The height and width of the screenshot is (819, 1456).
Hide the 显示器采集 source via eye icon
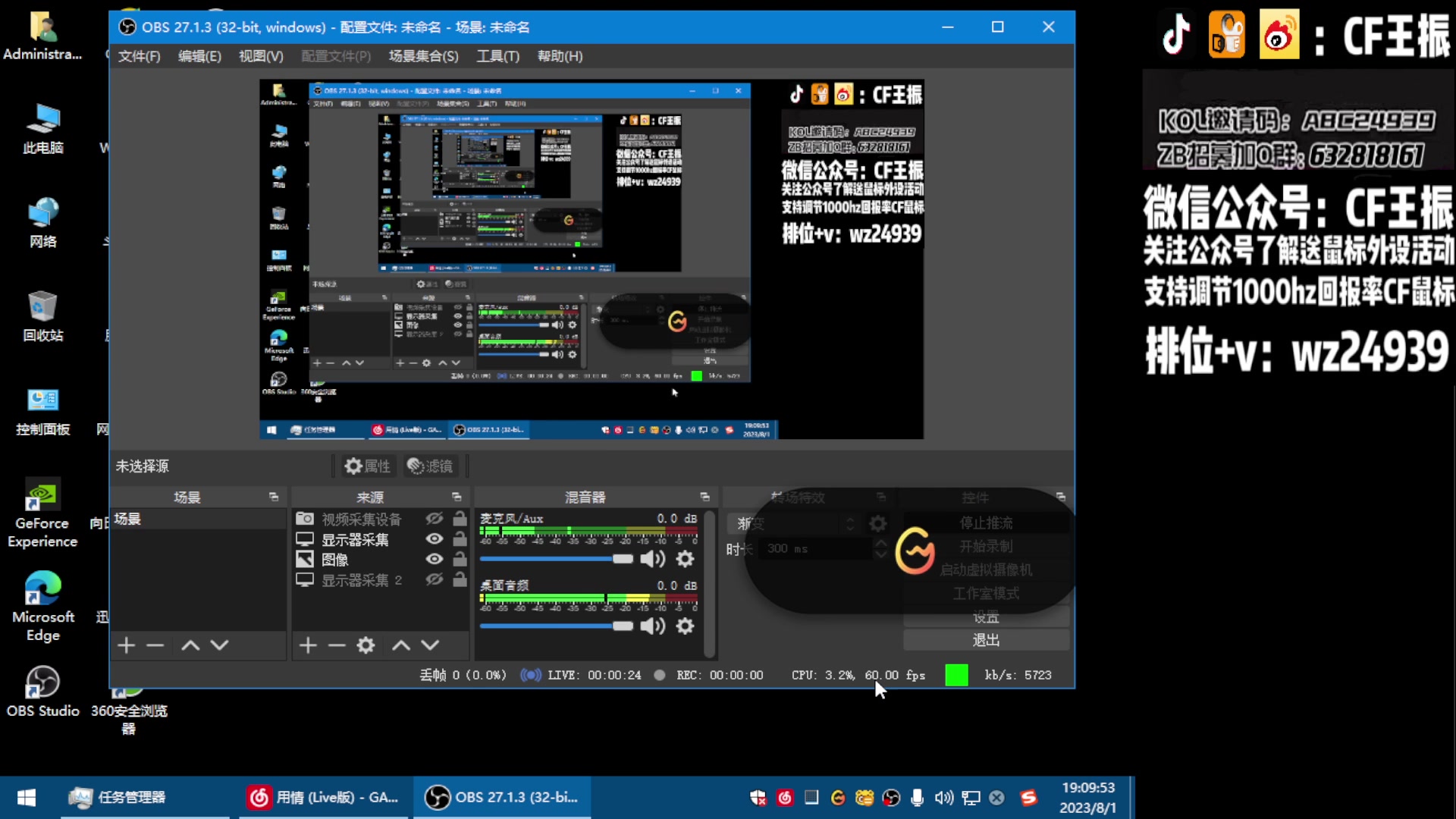(434, 539)
